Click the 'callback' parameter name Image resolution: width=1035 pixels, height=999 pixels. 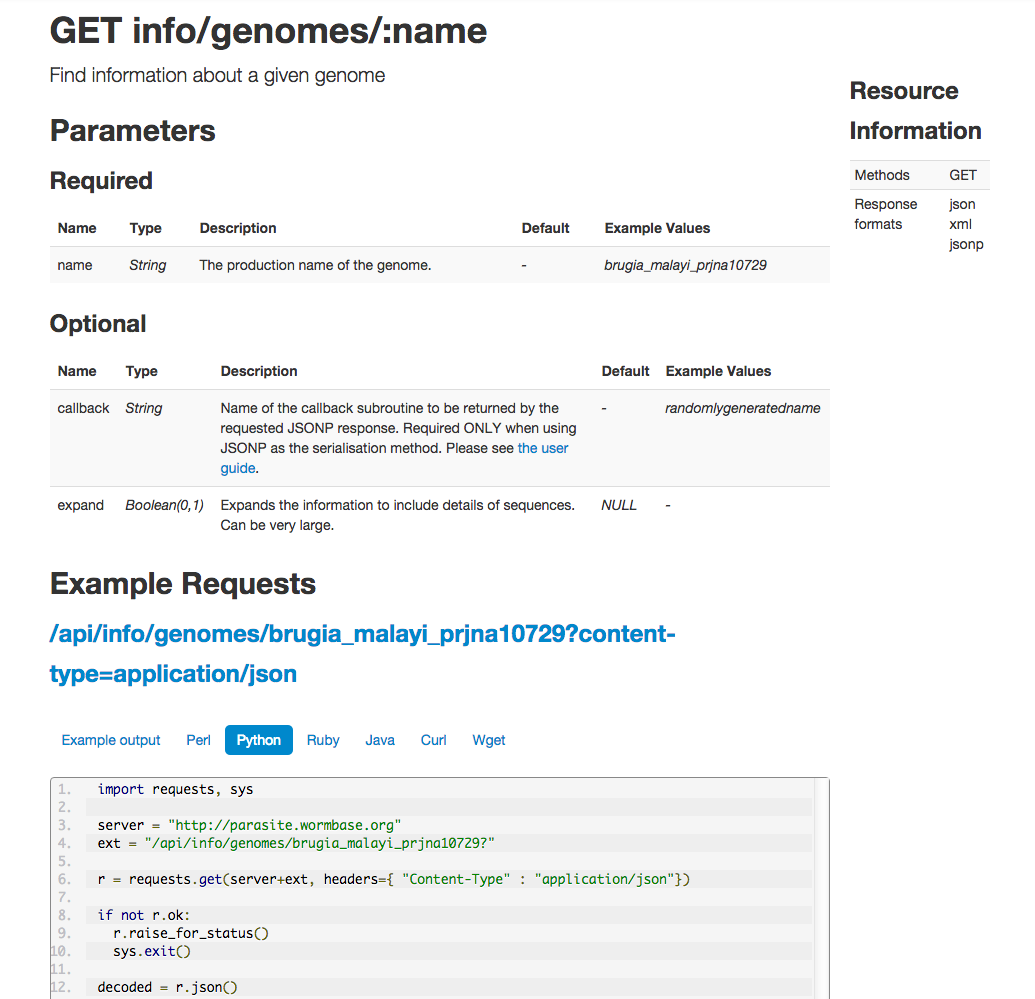(84, 408)
